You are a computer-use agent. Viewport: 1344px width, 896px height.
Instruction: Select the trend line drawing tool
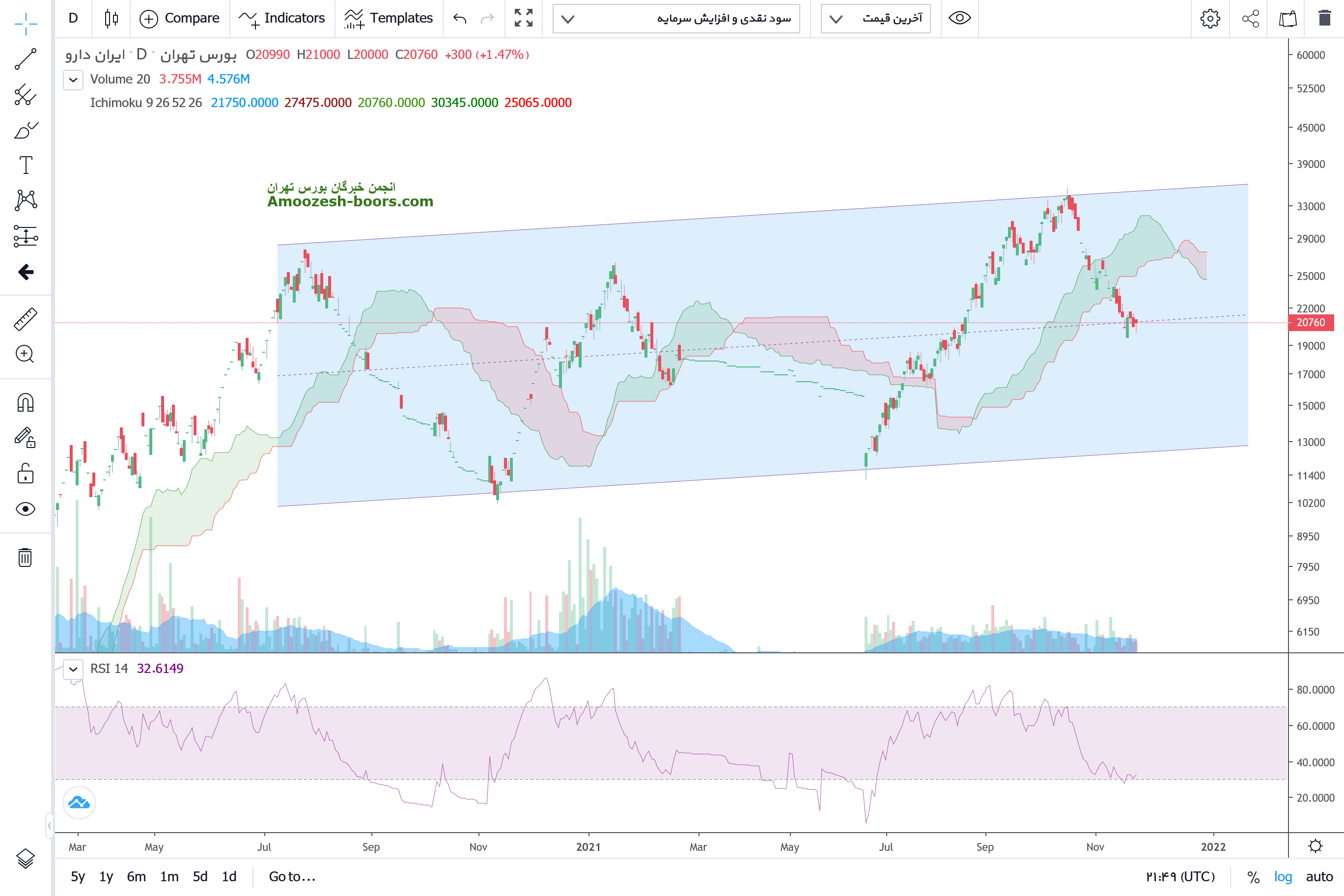tap(26, 59)
